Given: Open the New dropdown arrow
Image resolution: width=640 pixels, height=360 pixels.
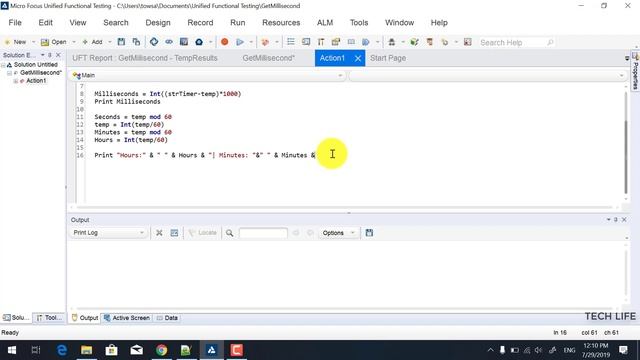Looking at the screenshot, I should [x=33, y=42].
